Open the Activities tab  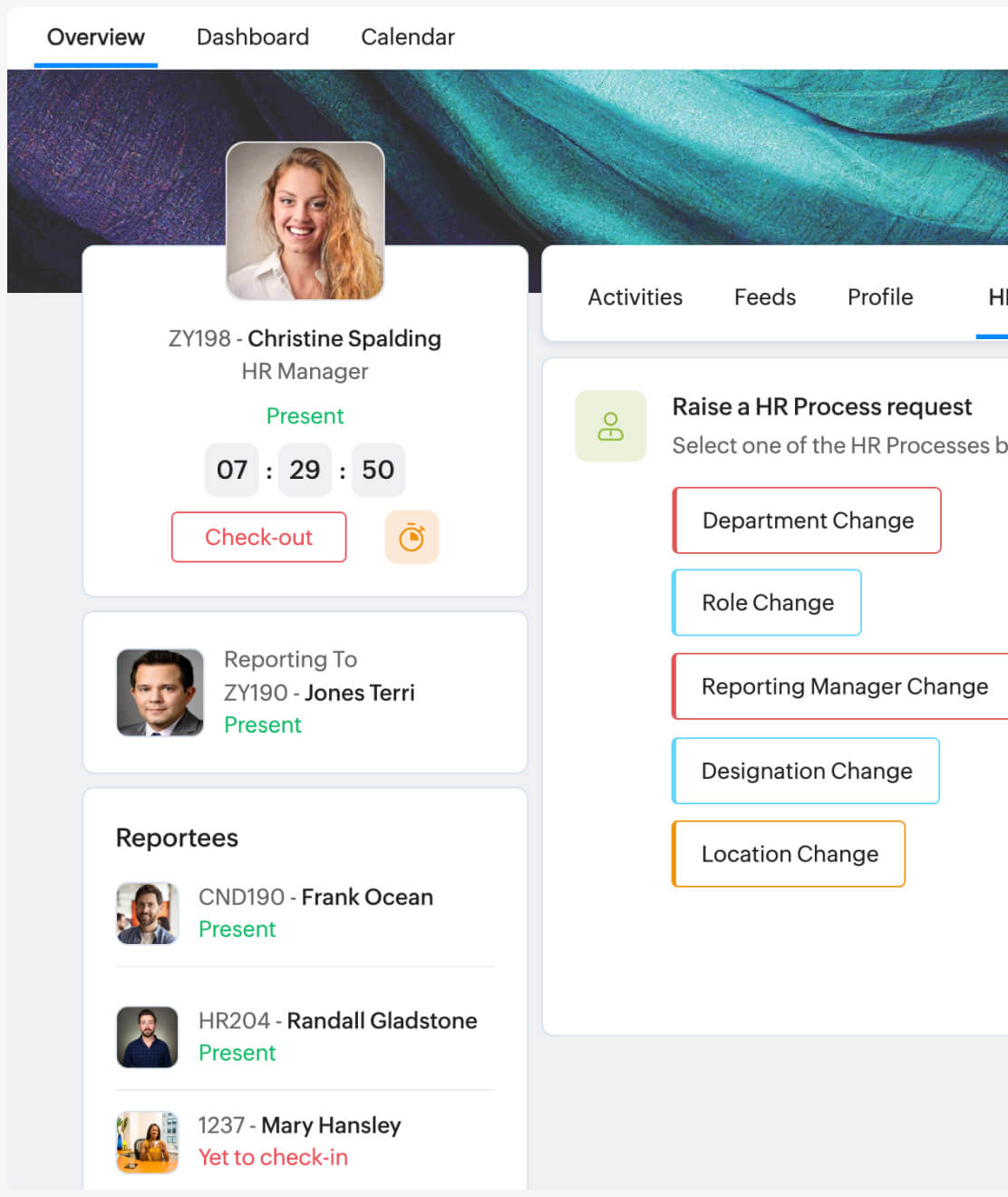point(635,297)
